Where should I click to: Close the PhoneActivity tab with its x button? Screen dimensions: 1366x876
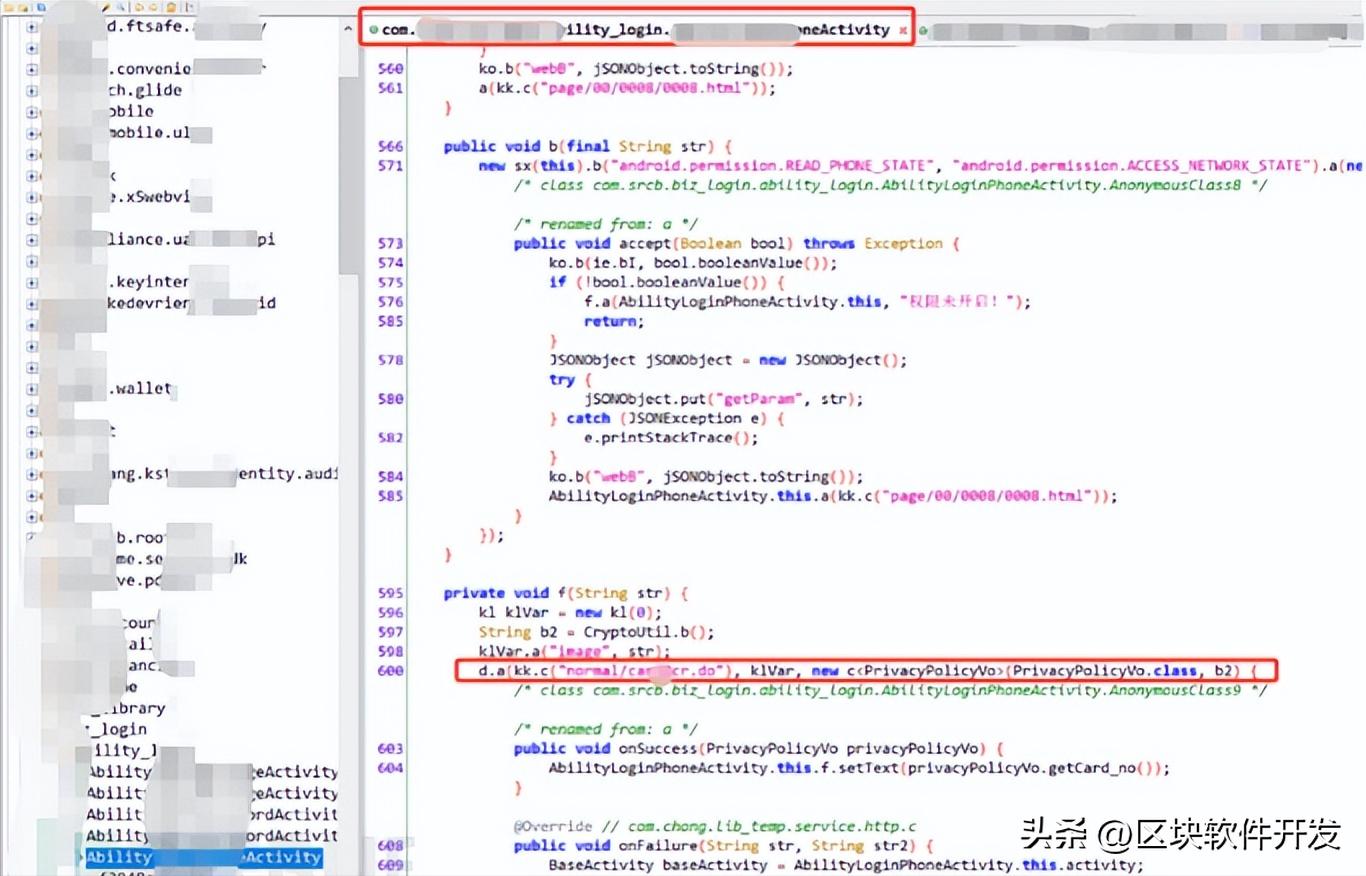click(903, 30)
